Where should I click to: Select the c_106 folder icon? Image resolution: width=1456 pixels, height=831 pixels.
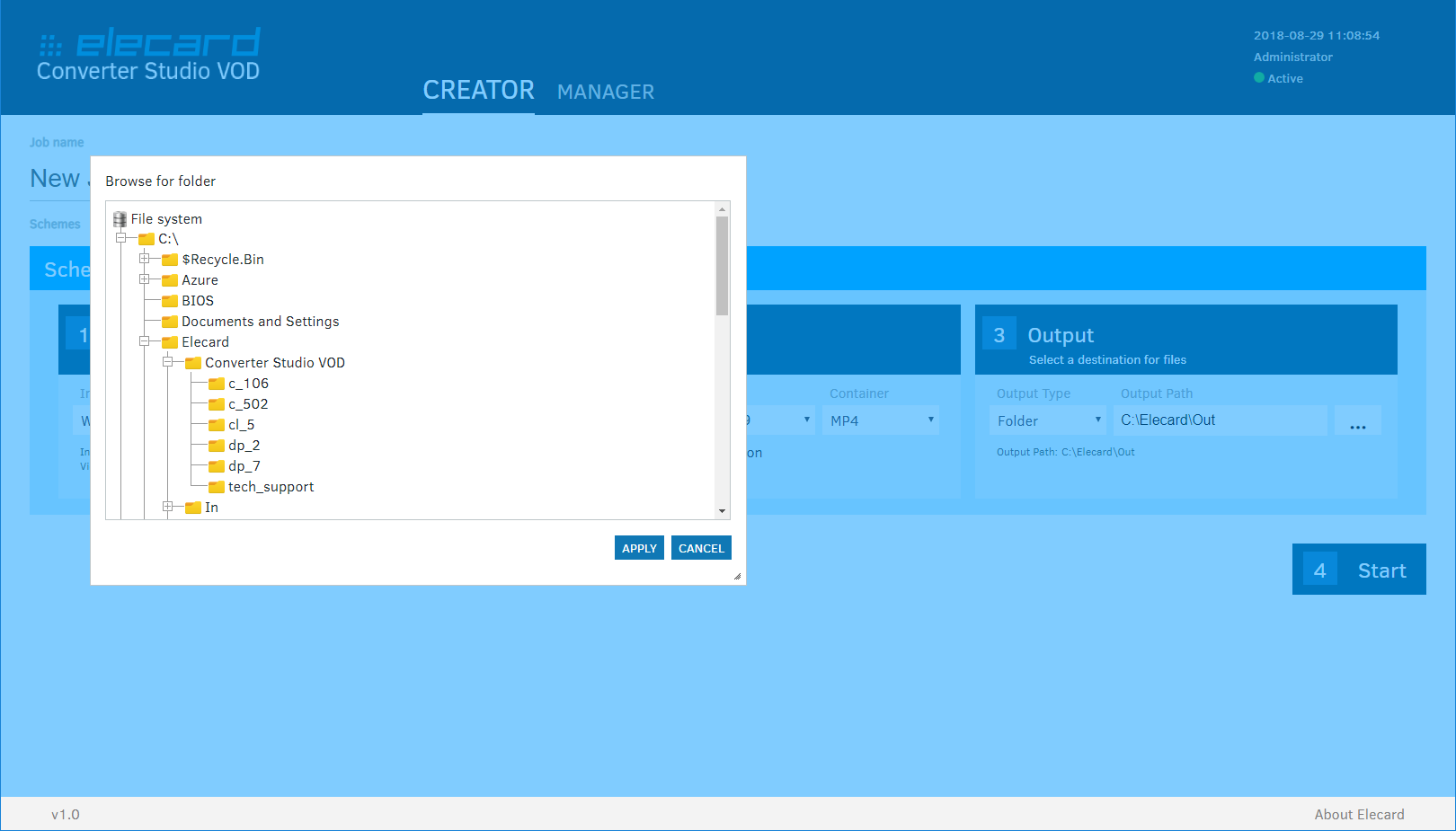[216, 383]
